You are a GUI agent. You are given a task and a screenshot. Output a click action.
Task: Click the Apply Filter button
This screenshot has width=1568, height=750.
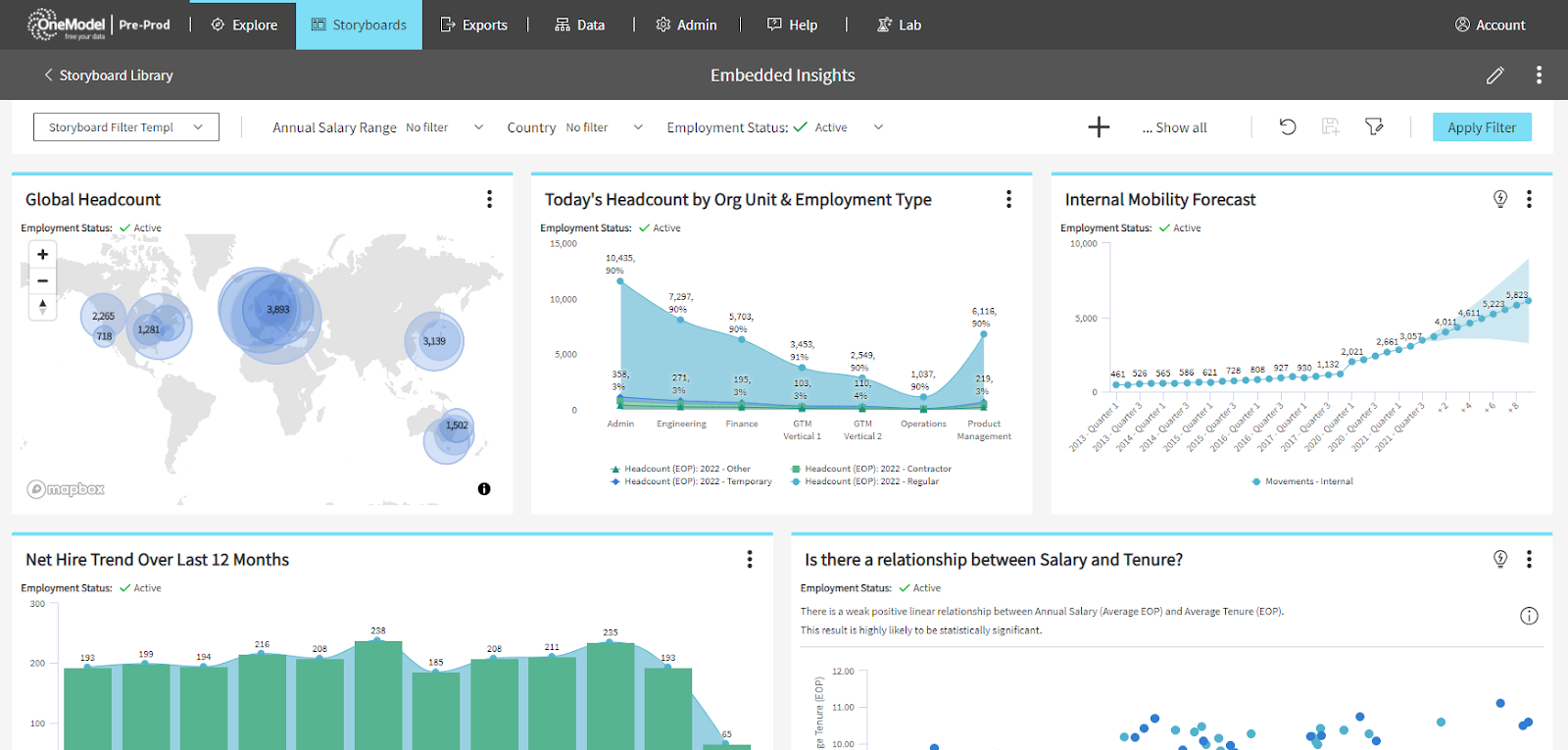pos(1481,127)
